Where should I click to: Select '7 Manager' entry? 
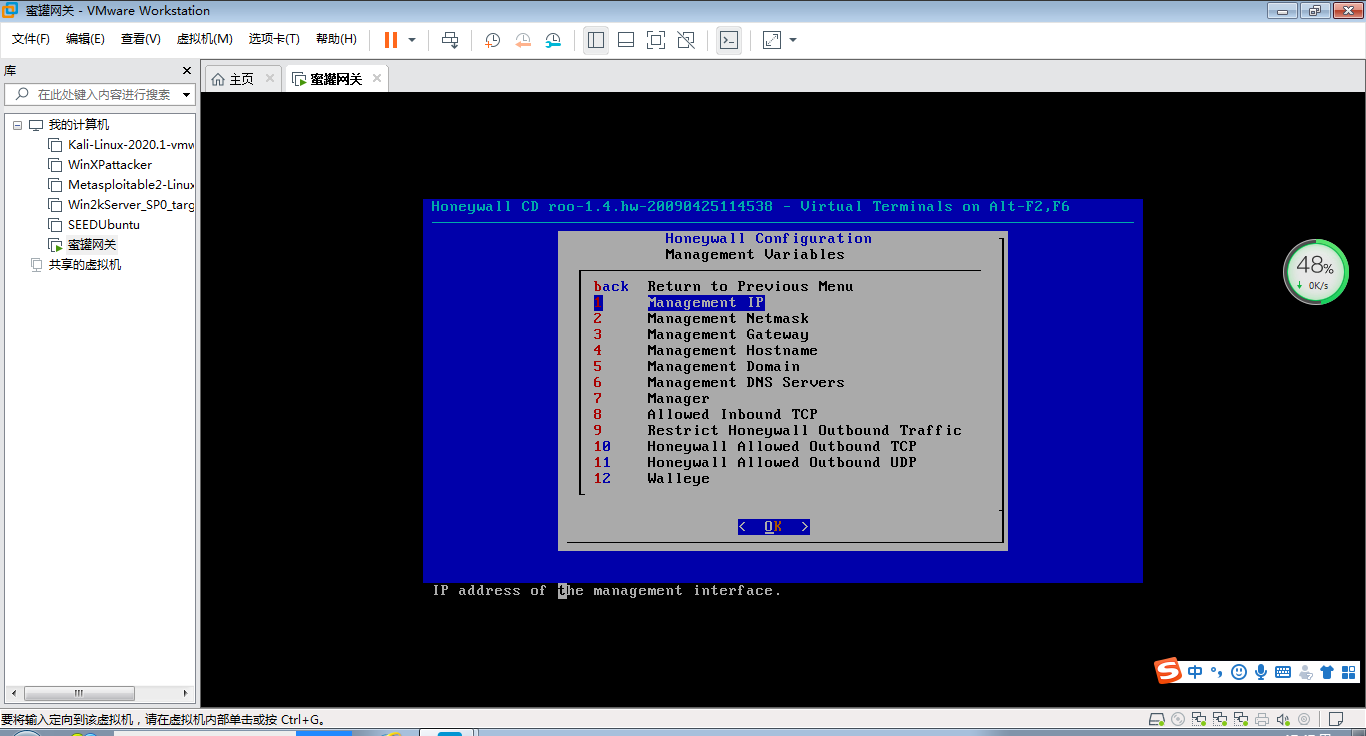tap(652, 398)
